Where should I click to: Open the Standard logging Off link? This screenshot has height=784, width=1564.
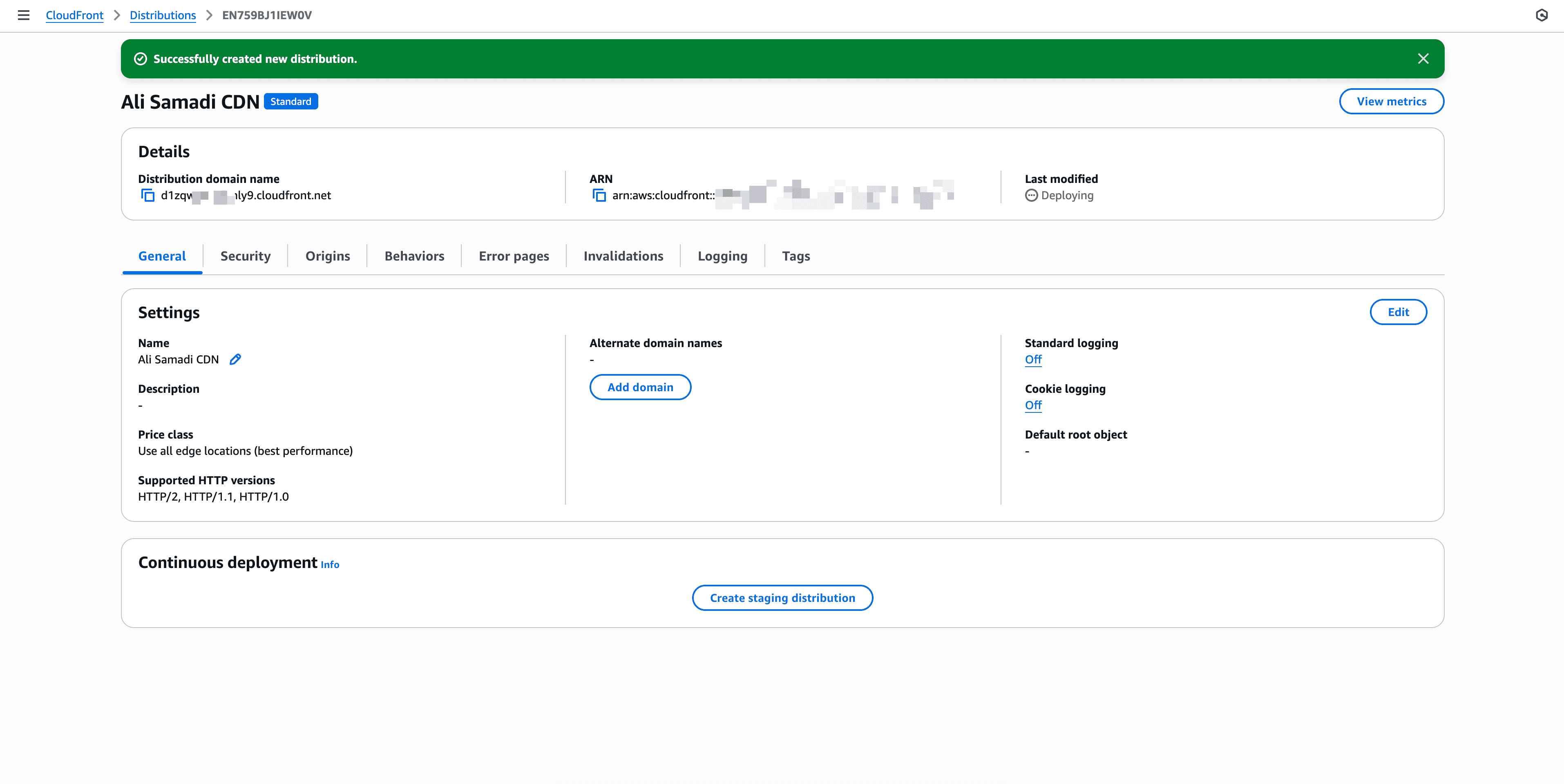click(1033, 359)
